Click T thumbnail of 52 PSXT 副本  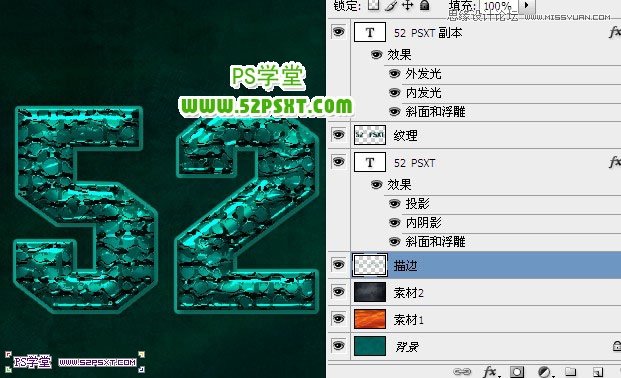[370, 32]
